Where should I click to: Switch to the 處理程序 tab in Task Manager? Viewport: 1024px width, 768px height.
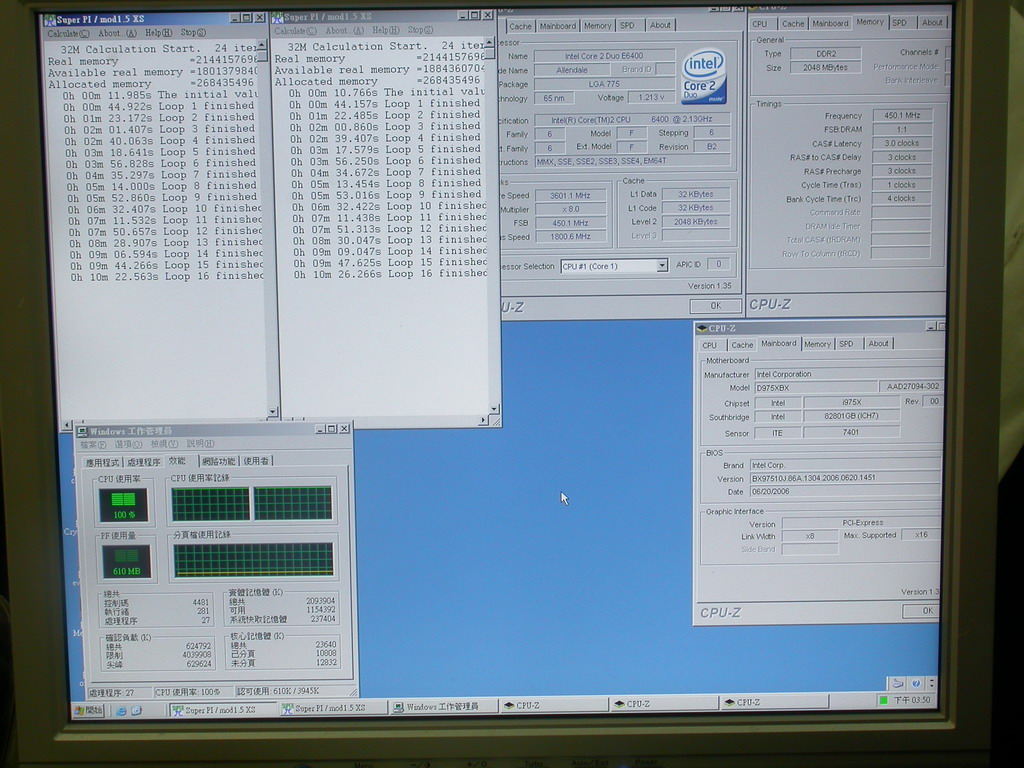point(144,462)
